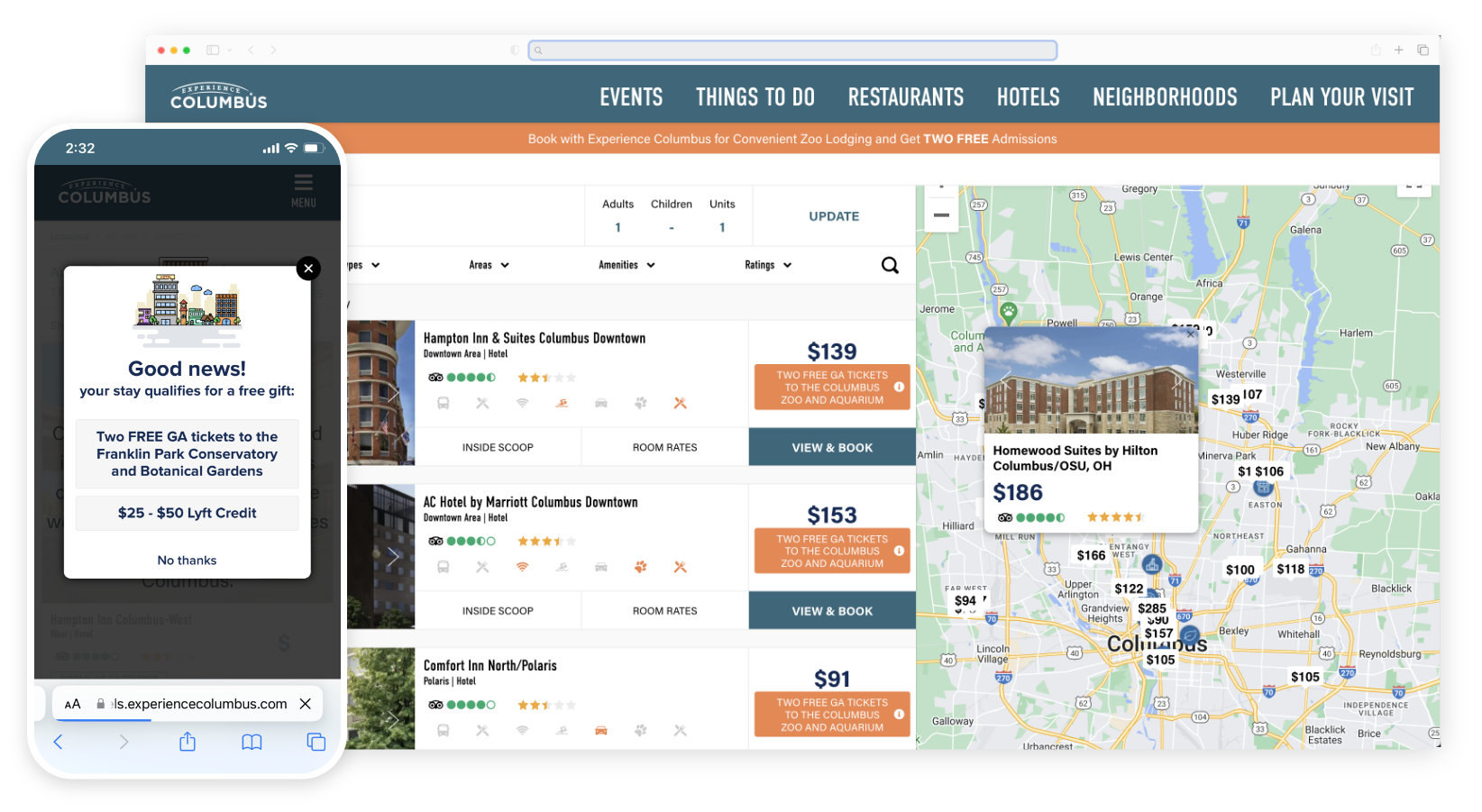Expand the Amenities filter dropdown
Viewport: 1482px width, 812px height.
pos(627,265)
